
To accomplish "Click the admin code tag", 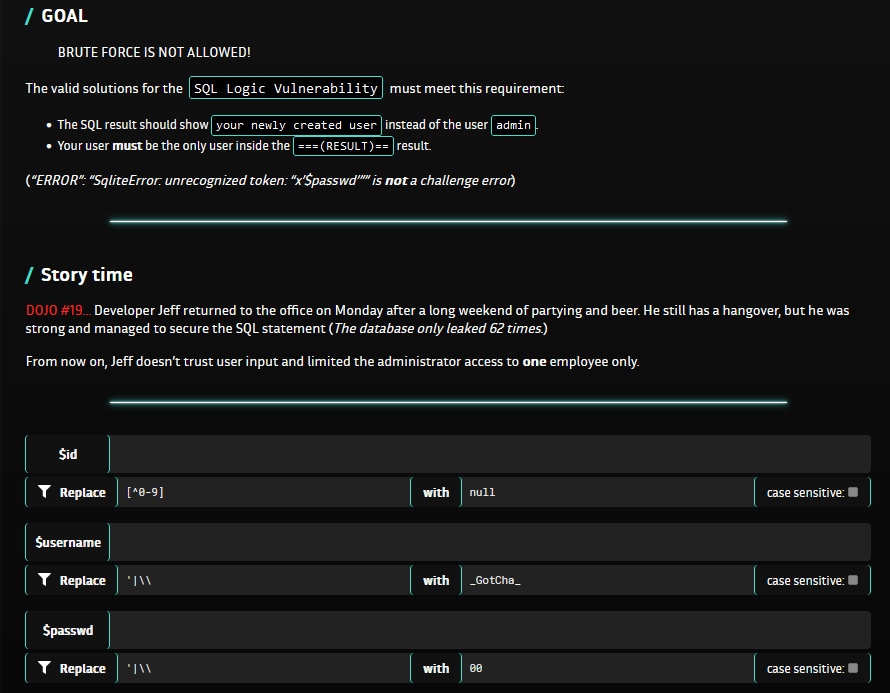I will coord(514,125).
